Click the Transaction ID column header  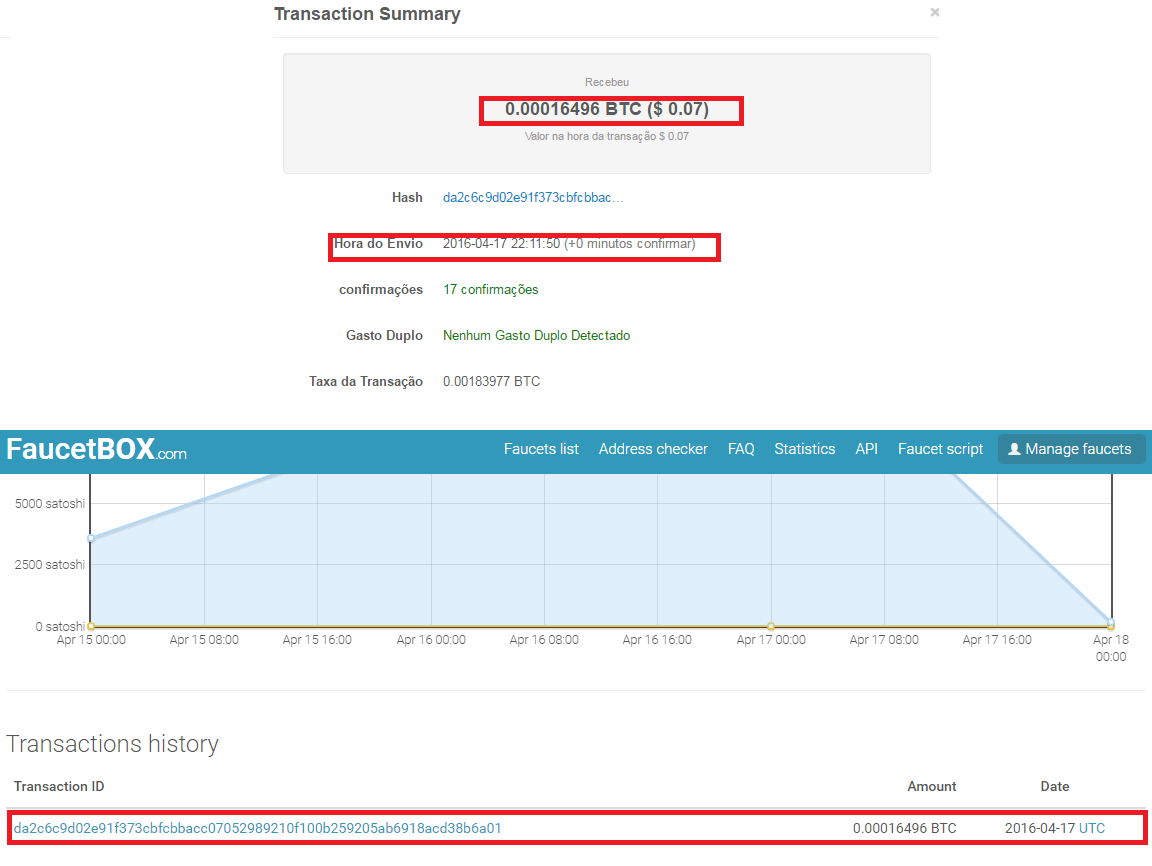(x=59, y=787)
